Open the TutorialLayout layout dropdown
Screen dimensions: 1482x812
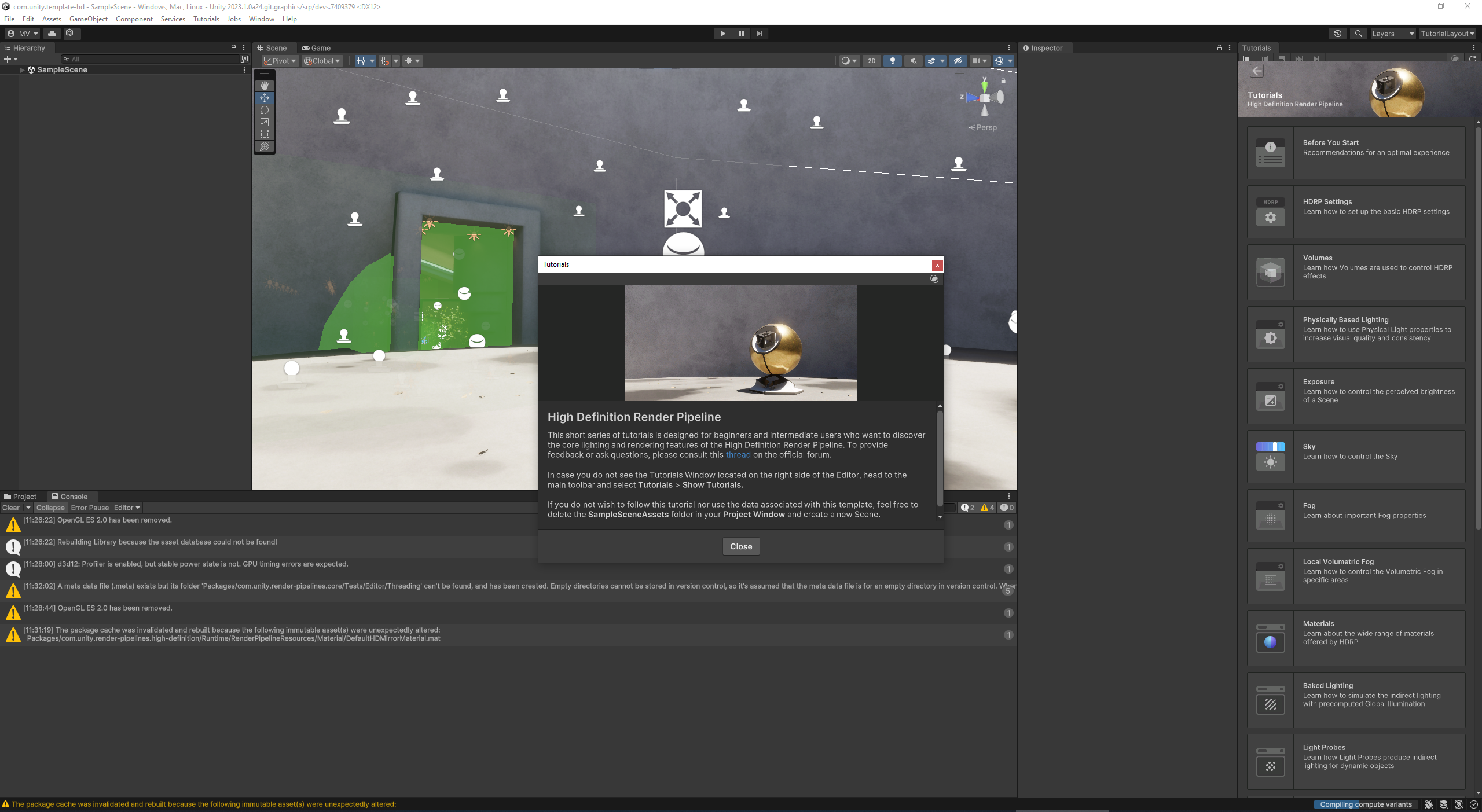click(x=1447, y=33)
